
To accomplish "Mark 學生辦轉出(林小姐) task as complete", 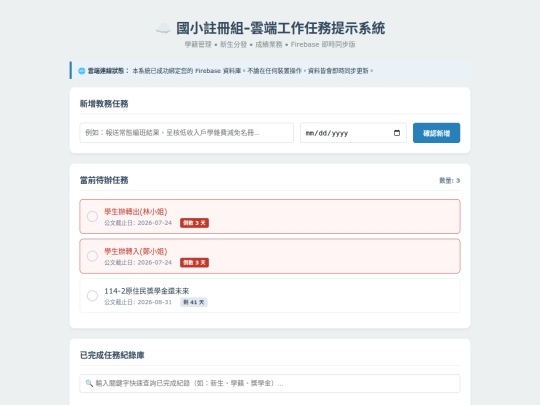I will click(92, 216).
